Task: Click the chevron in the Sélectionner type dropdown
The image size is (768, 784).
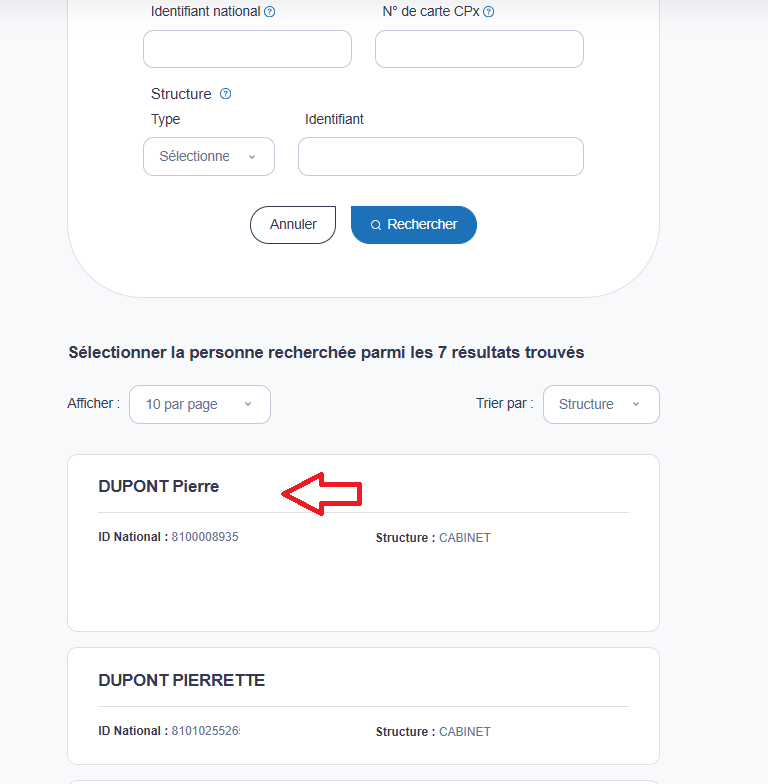Action: click(x=252, y=157)
